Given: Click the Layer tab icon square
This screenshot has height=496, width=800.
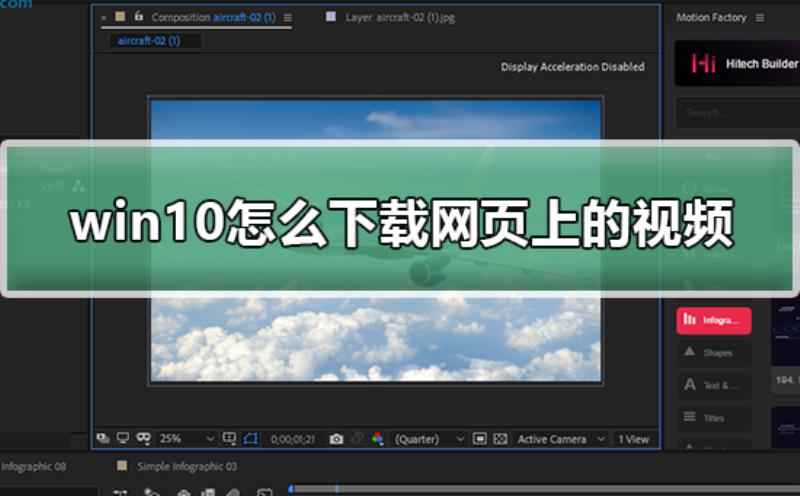Looking at the screenshot, I should click(331, 17).
